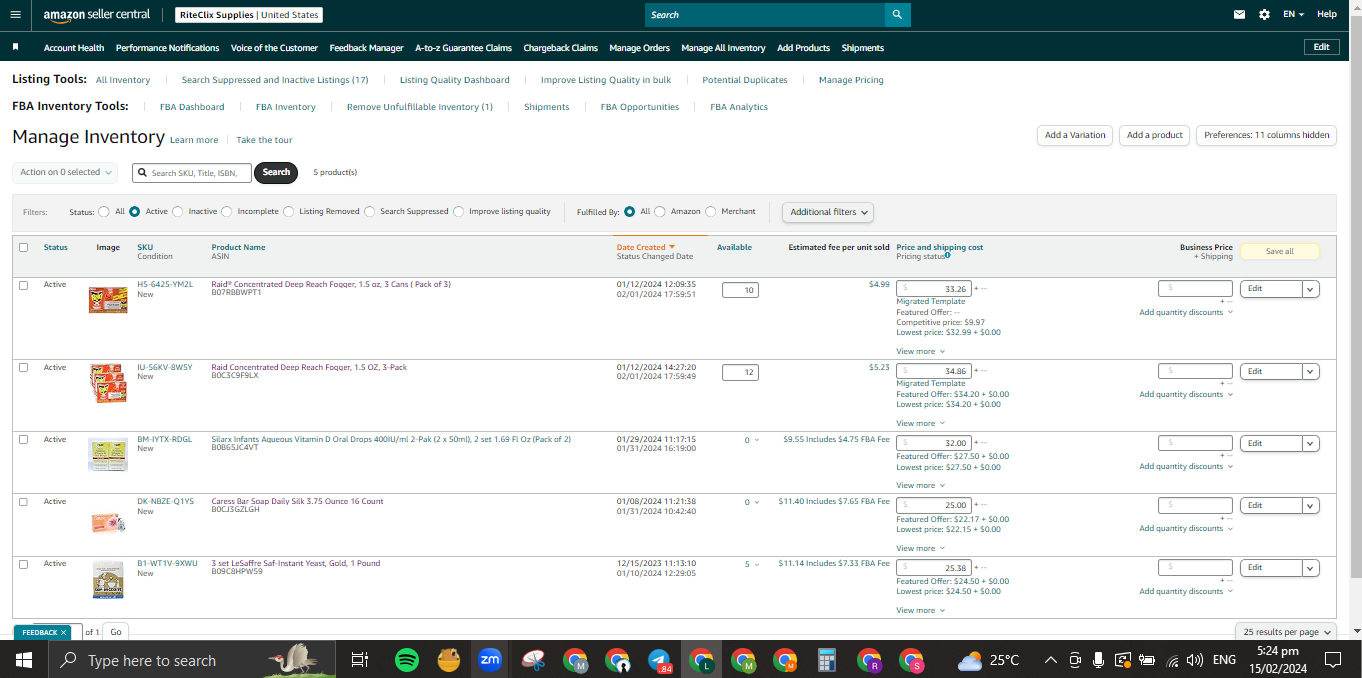
Task: Choose Fulfilled By Amazon radio button
Action: (659, 211)
